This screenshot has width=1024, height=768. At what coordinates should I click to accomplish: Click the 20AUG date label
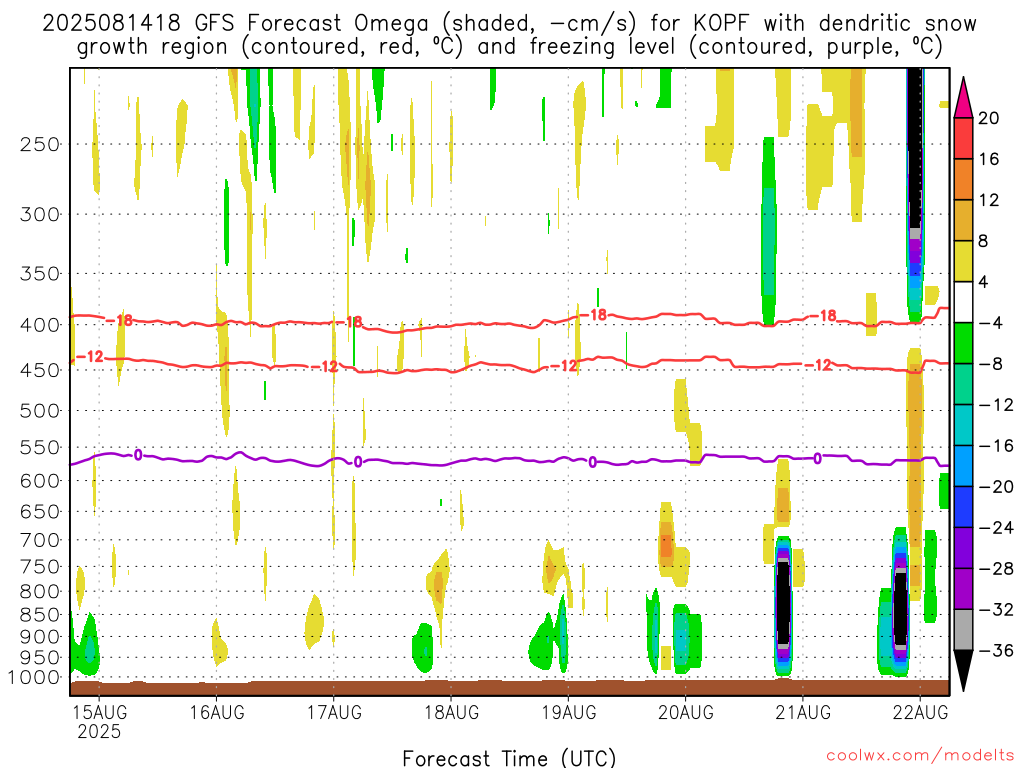tap(686, 712)
